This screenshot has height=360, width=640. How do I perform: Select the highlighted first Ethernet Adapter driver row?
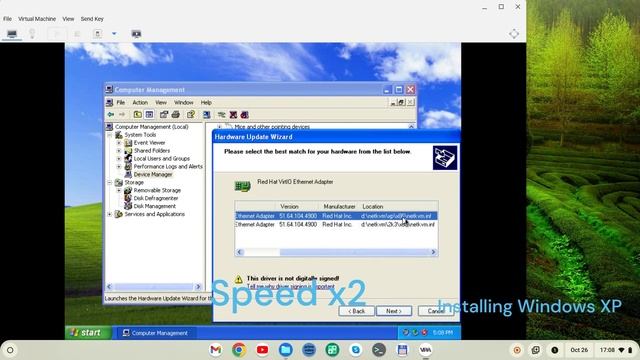pos(336,216)
